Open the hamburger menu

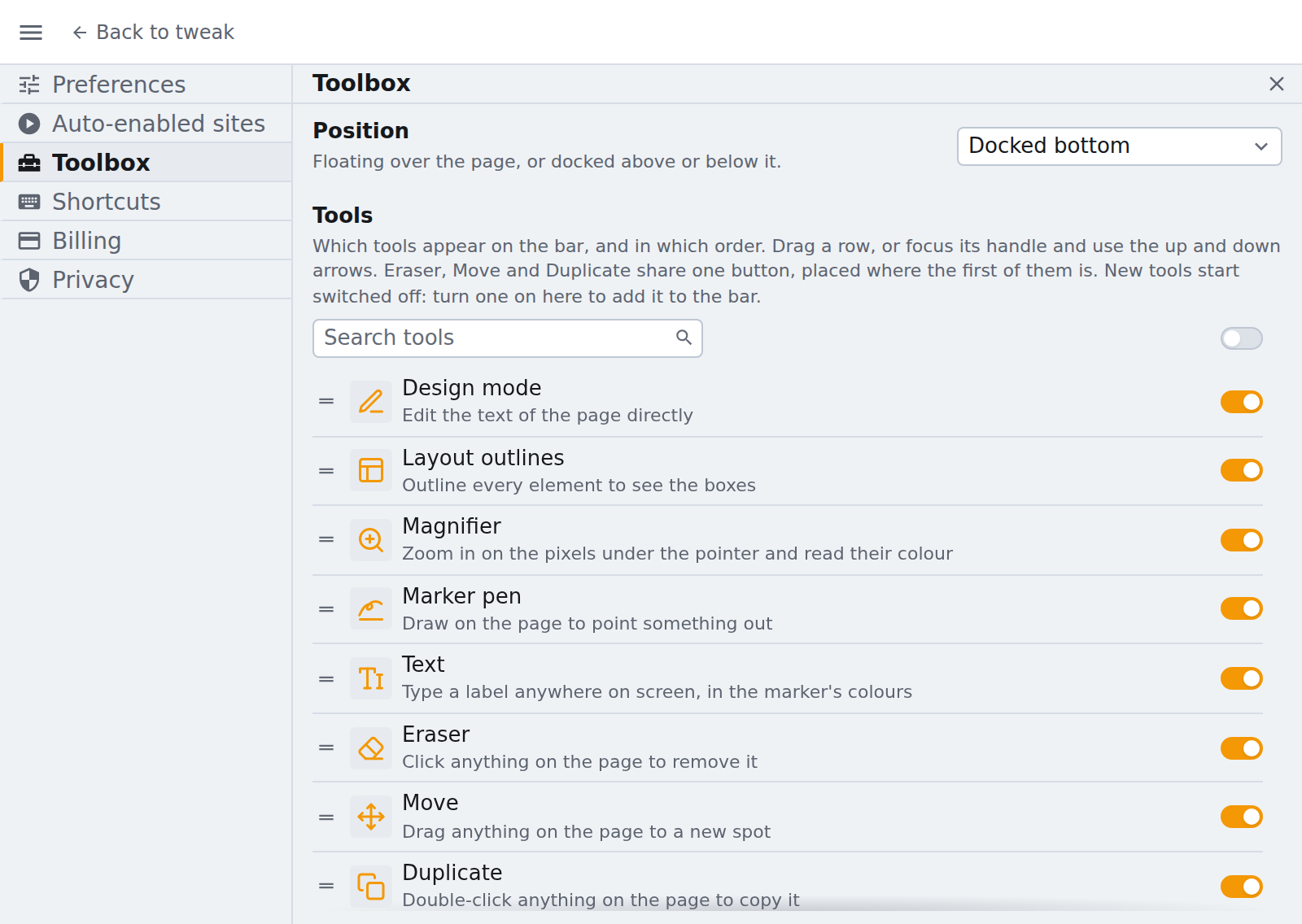[x=31, y=32]
